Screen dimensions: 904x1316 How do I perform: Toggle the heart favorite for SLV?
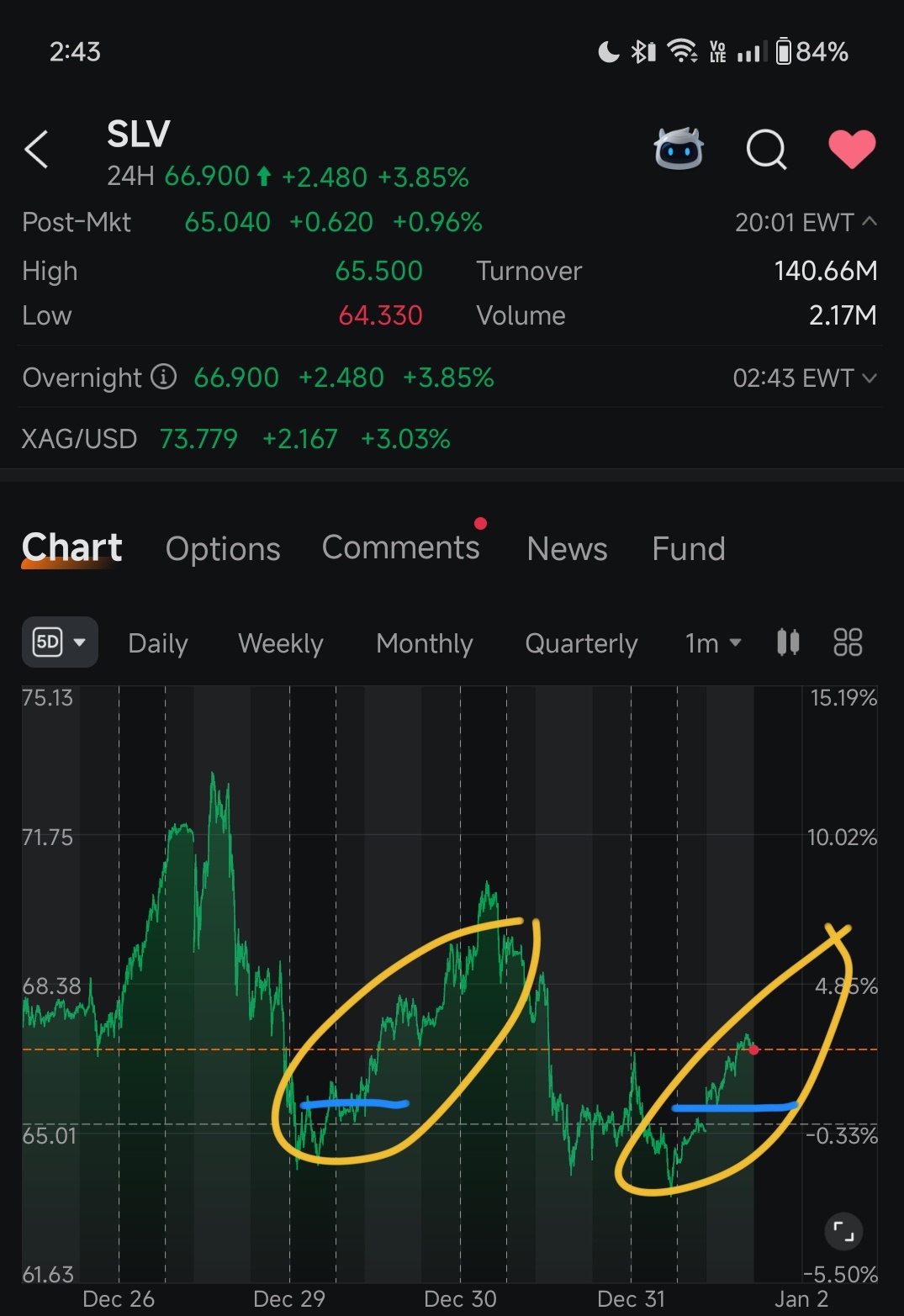(852, 149)
